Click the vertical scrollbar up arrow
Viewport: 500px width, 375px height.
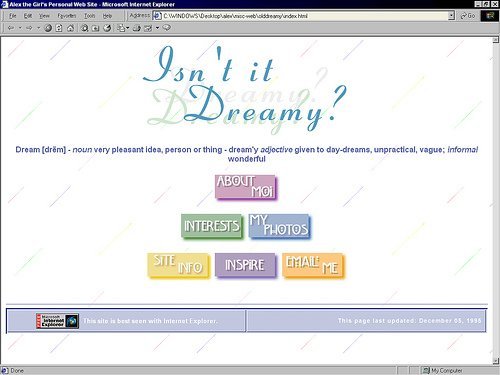[496, 40]
